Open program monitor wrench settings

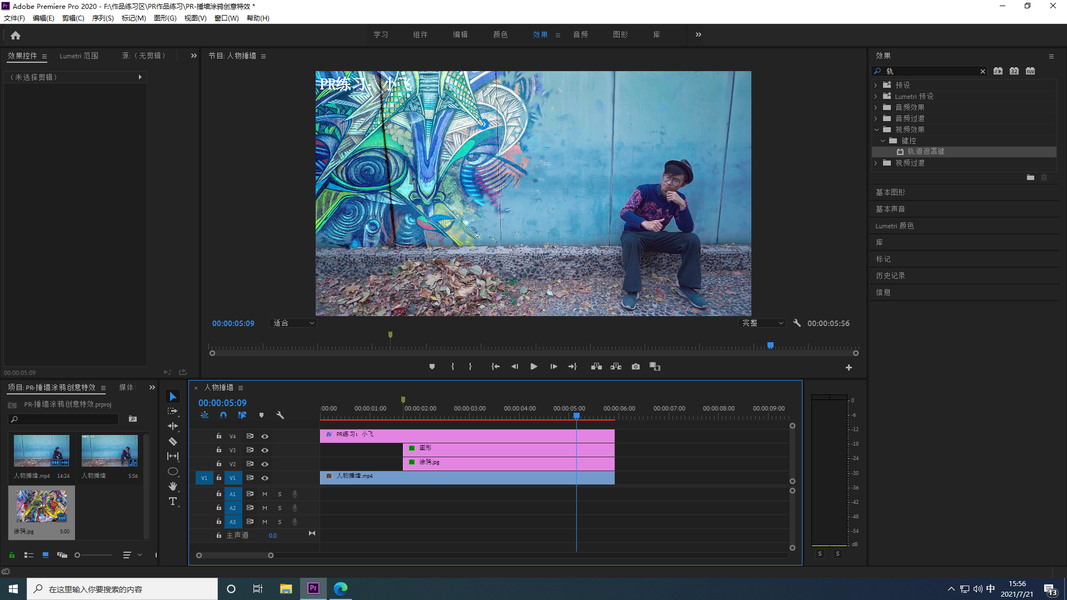(x=797, y=323)
